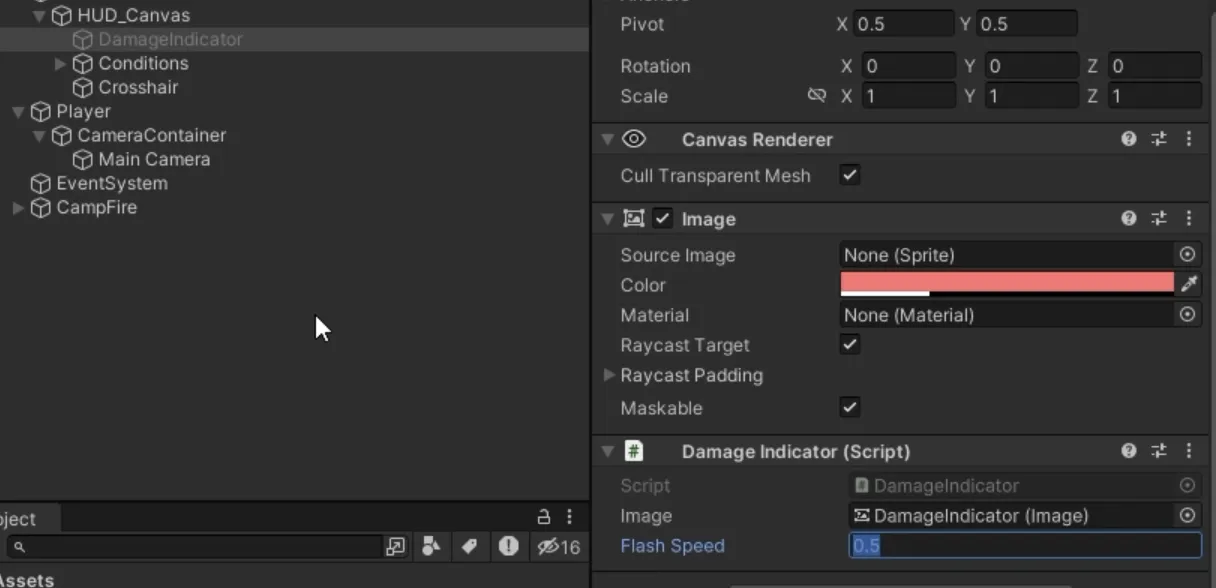This screenshot has width=1216, height=588.
Task: Collapse the Player hierarchy node
Action: [x=18, y=111]
